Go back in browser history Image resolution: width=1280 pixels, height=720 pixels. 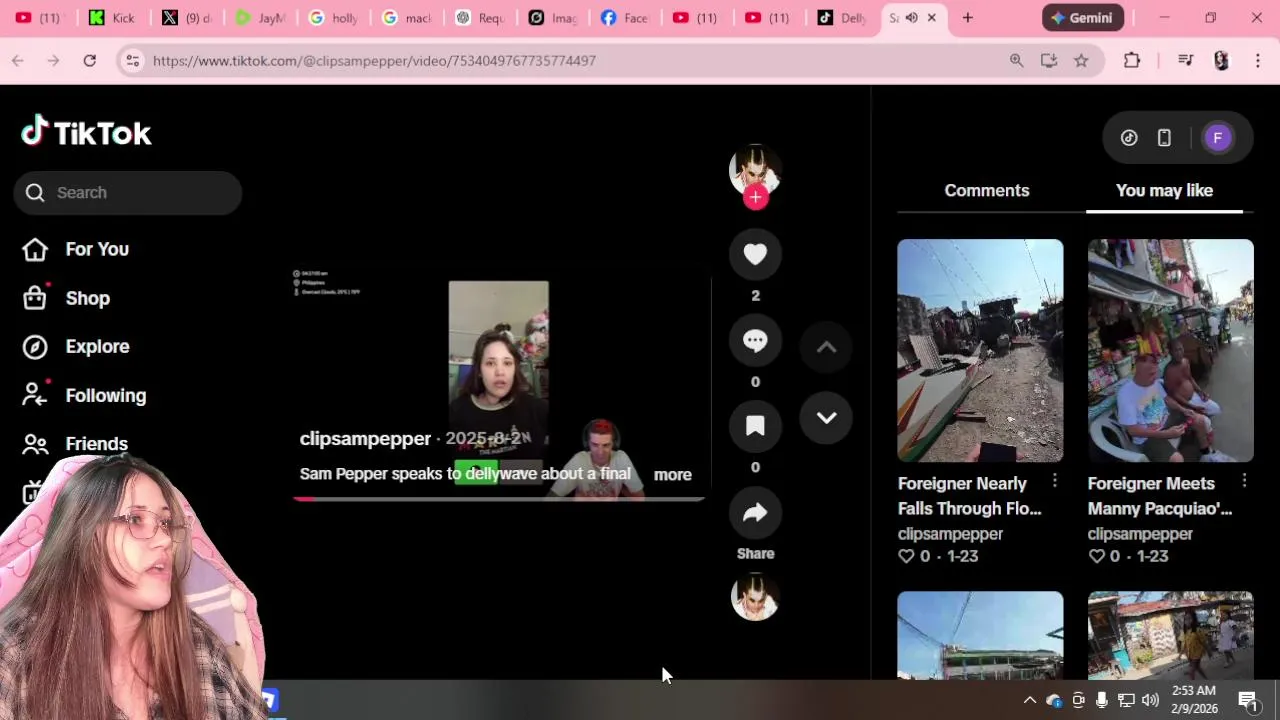[x=18, y=61]
